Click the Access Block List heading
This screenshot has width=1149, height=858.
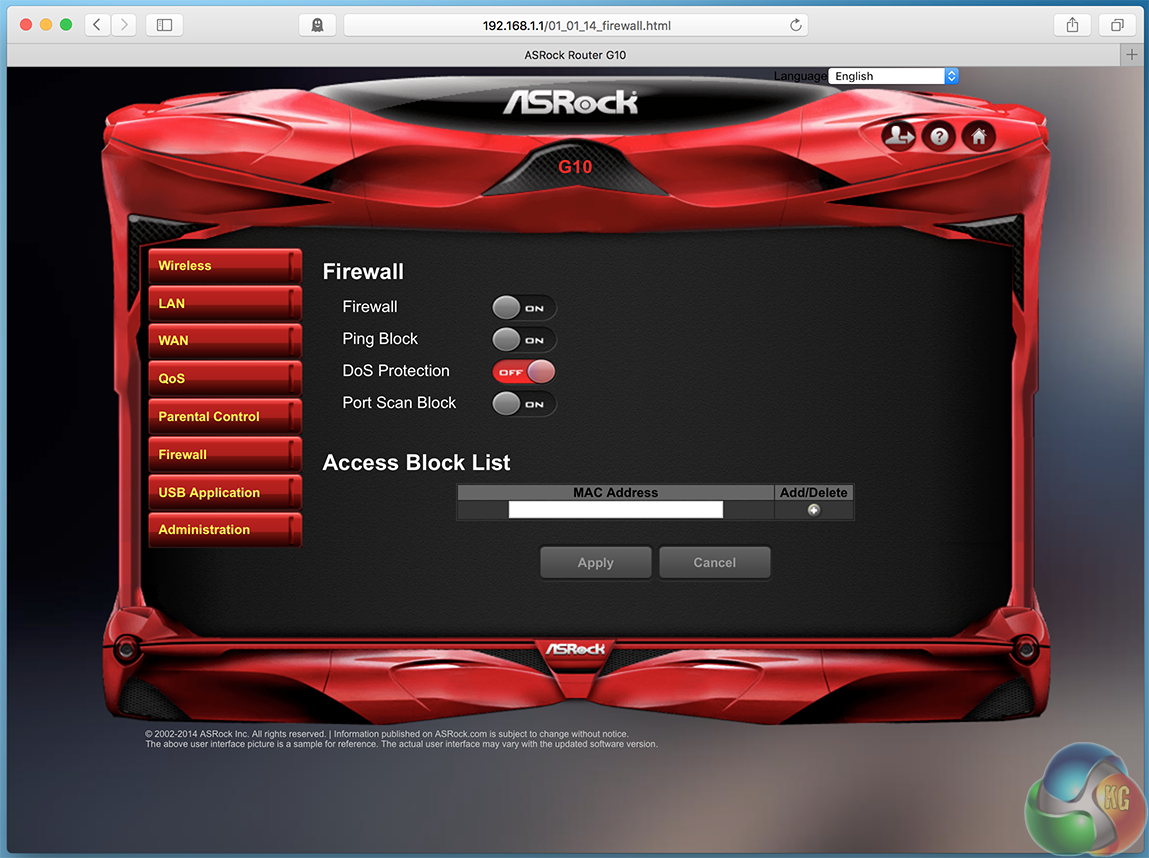tap(416, 462)
